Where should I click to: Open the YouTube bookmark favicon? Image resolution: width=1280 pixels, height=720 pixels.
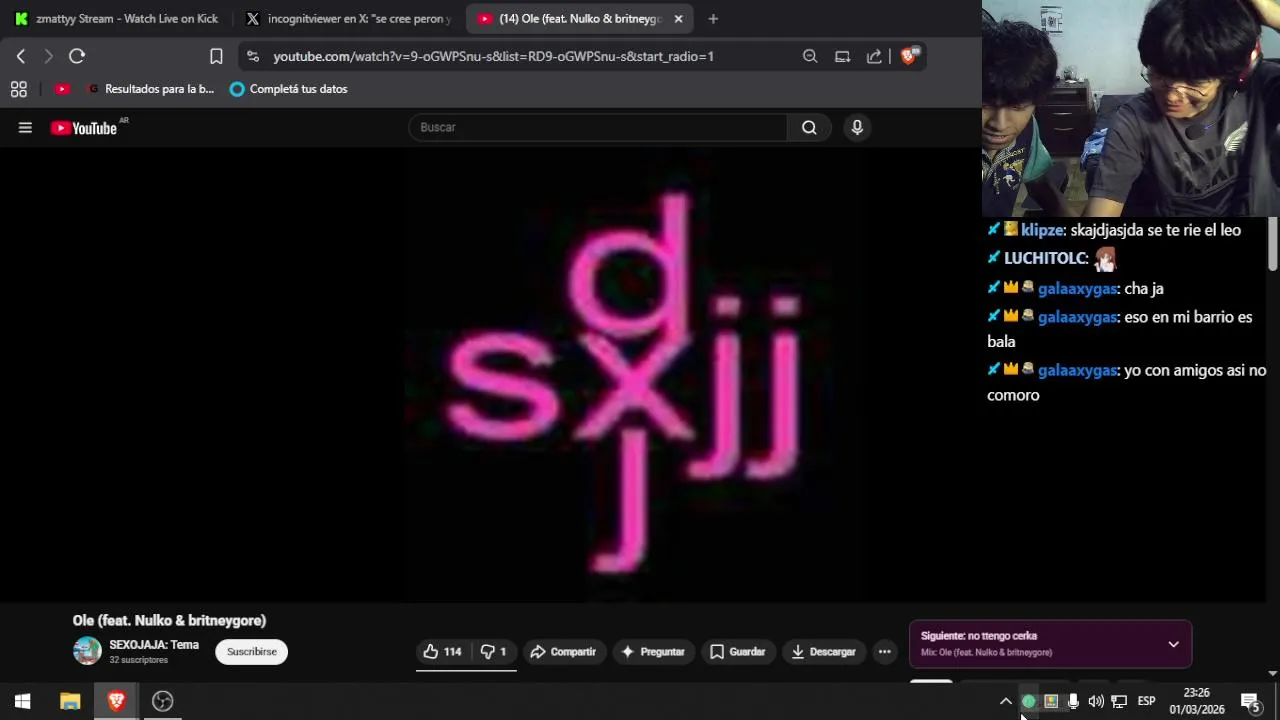(x=62, y=89)
